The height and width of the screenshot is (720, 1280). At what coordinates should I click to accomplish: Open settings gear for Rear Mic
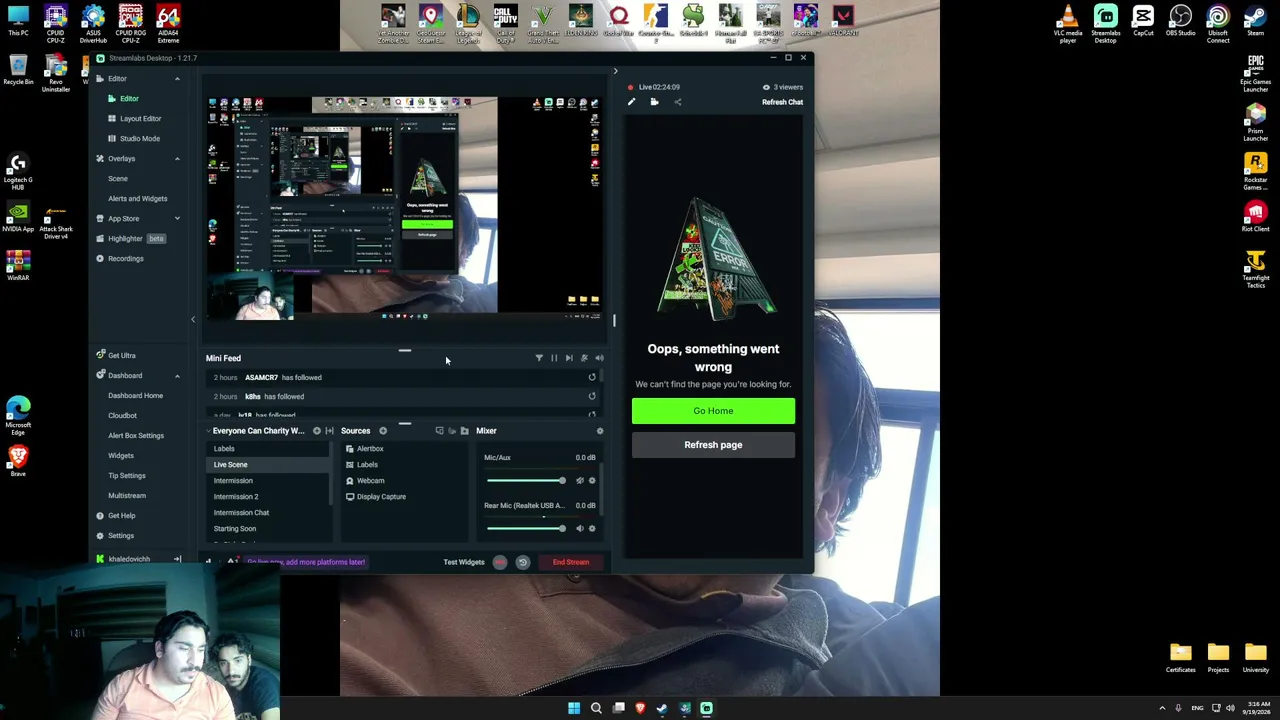click(592, 529)
